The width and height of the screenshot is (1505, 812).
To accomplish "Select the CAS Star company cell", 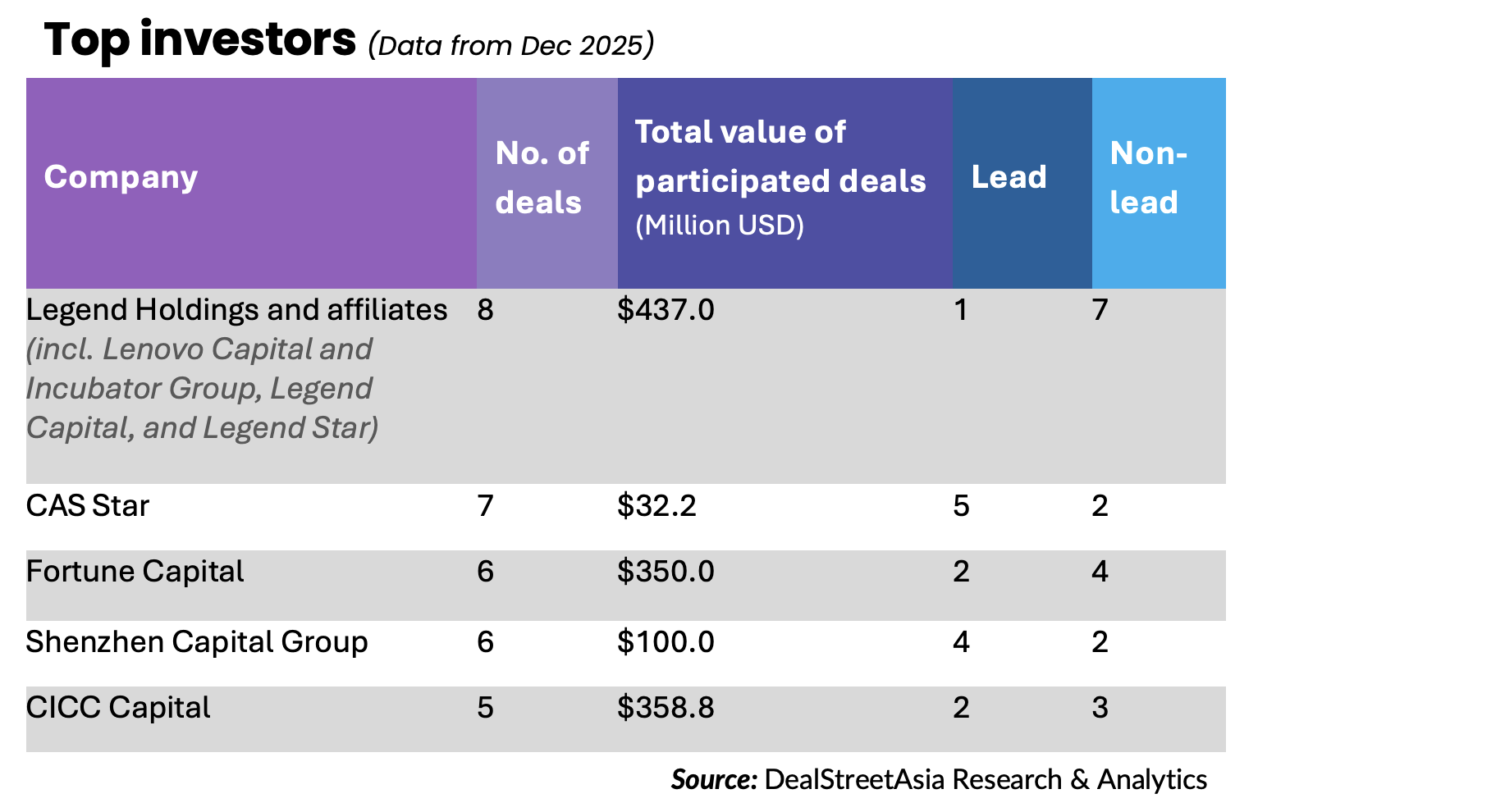I will coord(88,506).
